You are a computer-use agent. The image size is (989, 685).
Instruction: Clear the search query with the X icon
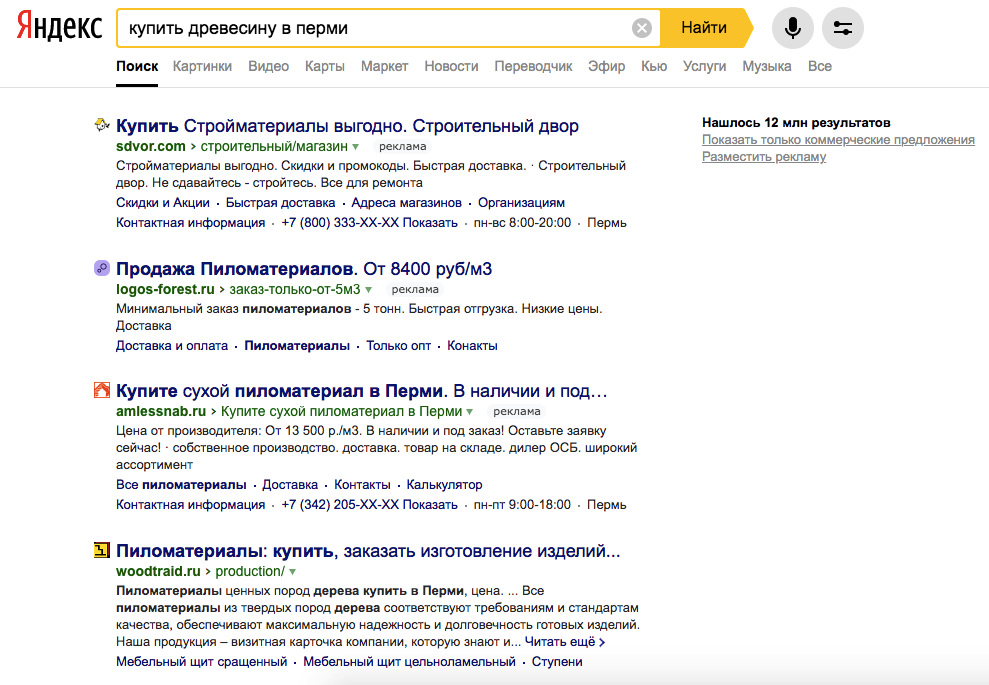click(x=641, y=28)
